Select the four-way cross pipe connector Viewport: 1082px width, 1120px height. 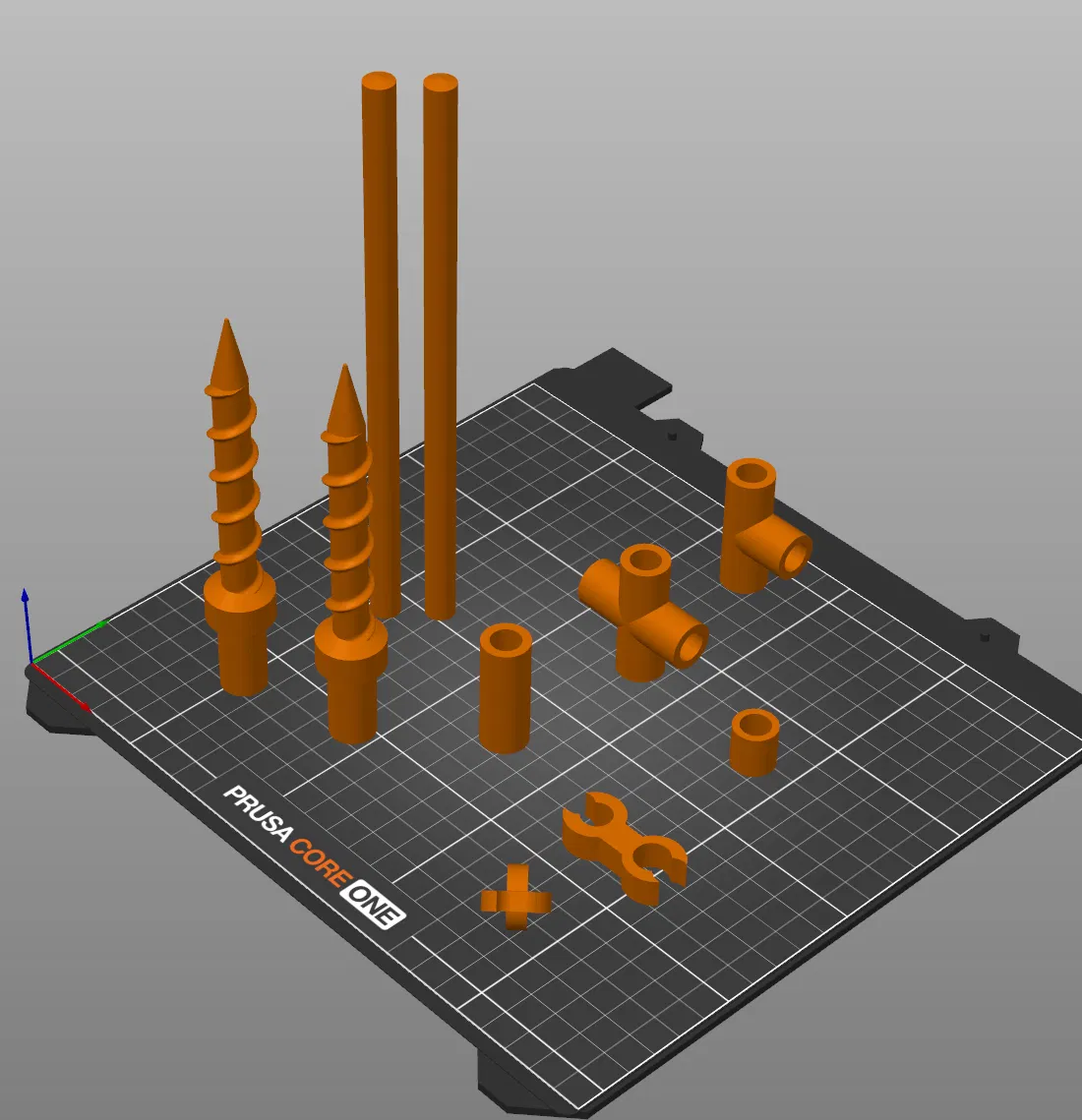(x=643, y=615)
